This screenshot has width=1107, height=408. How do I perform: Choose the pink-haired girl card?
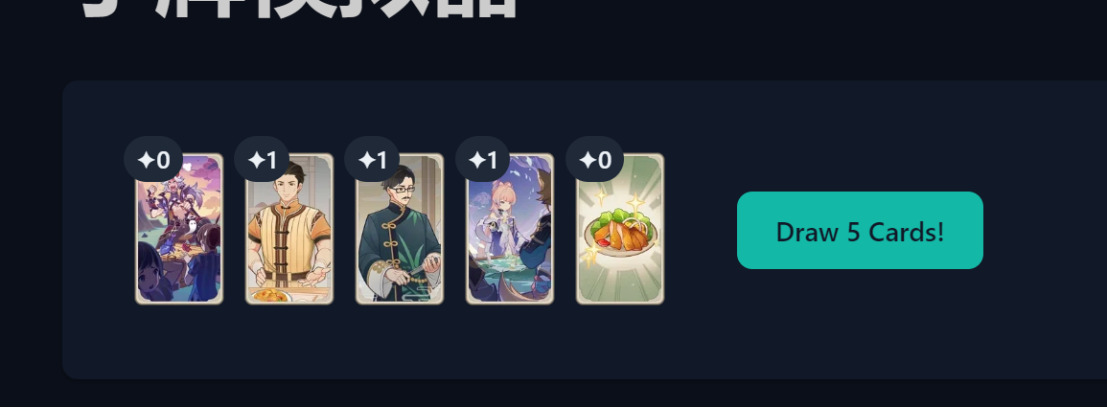pos(510,229)
